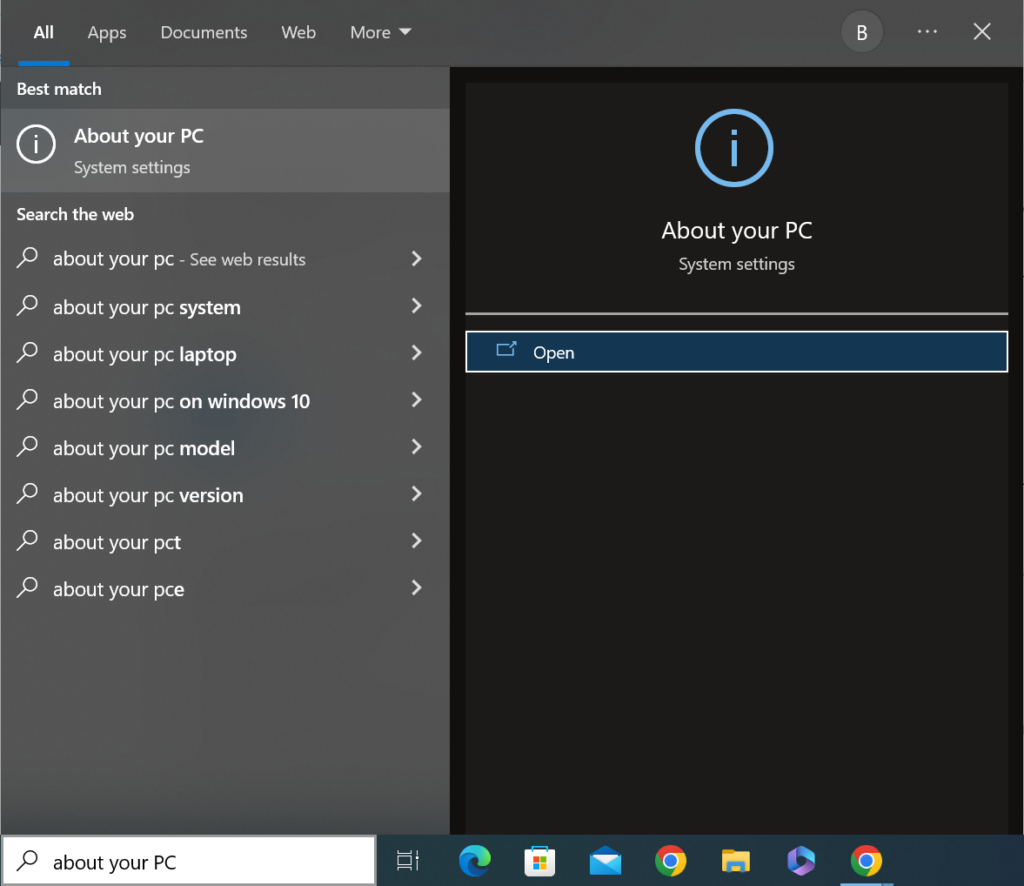Click the user account B avatar
This screenshot has height=886, width=1024.
point(861,33)
